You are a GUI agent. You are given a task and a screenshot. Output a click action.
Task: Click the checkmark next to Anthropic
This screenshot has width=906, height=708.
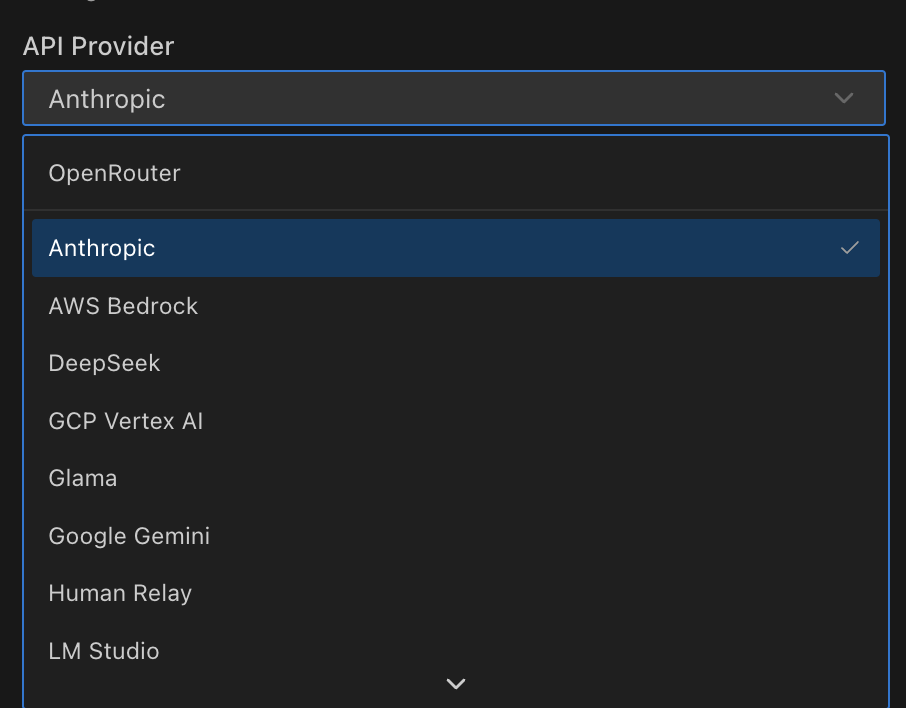[851, 247]
